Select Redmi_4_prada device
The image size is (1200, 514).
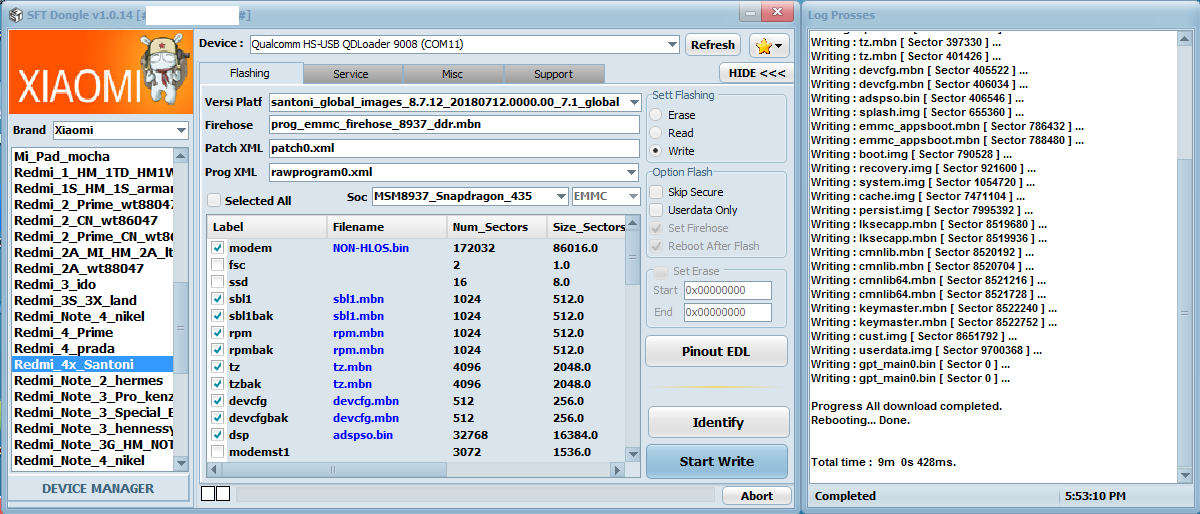[92, 348]
